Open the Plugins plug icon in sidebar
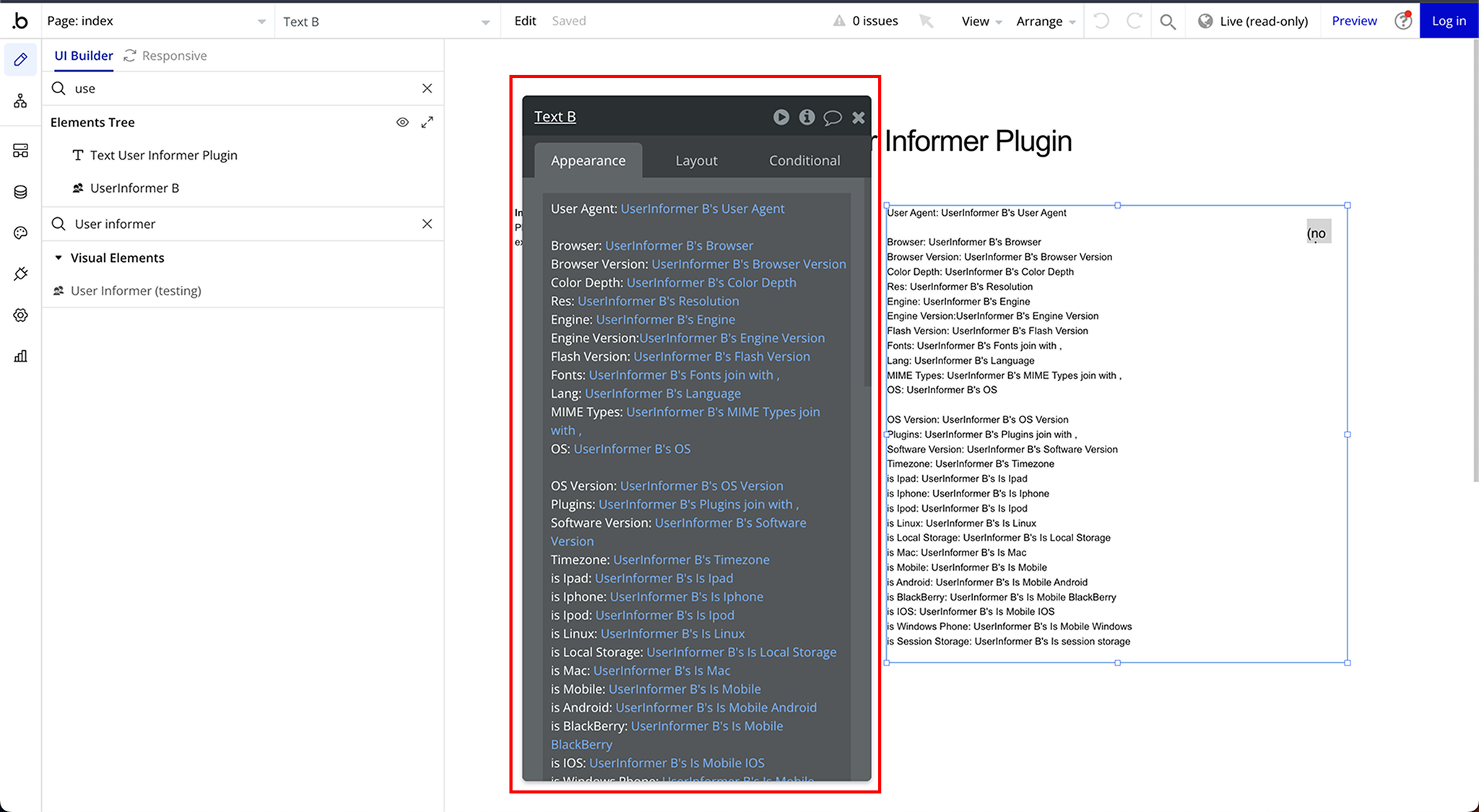1479x812 pixels. point(20,274)
